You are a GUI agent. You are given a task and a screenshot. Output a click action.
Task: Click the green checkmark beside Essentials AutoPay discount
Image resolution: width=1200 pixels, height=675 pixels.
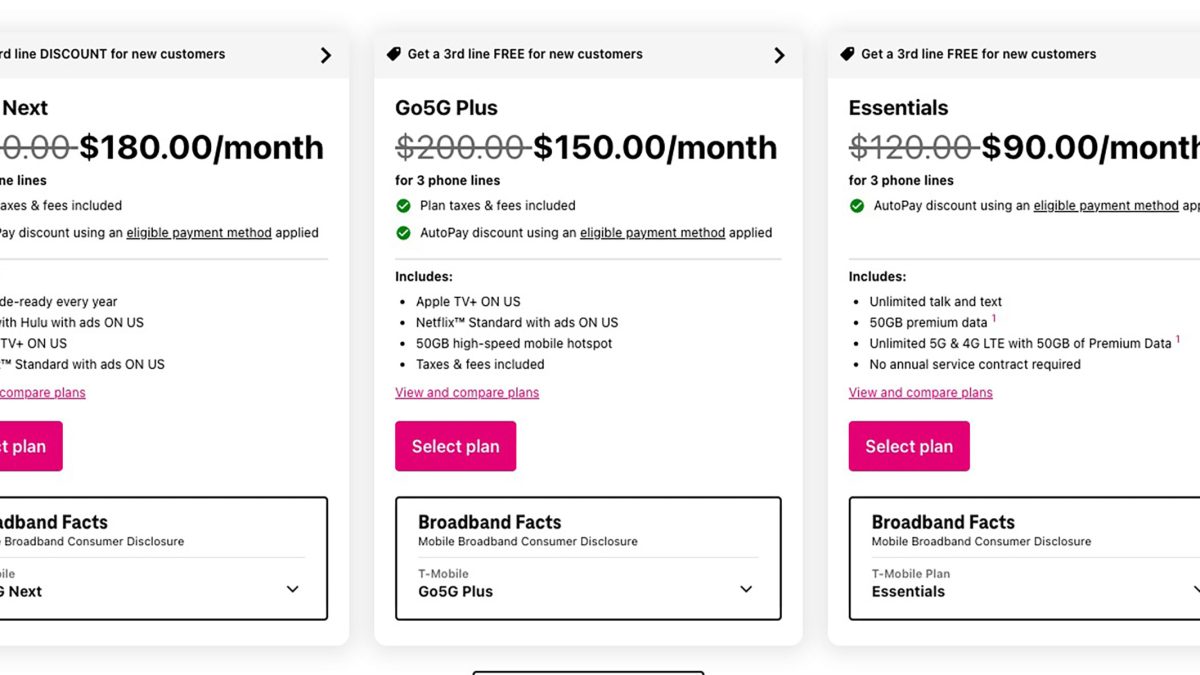click(x=857, y=206)
